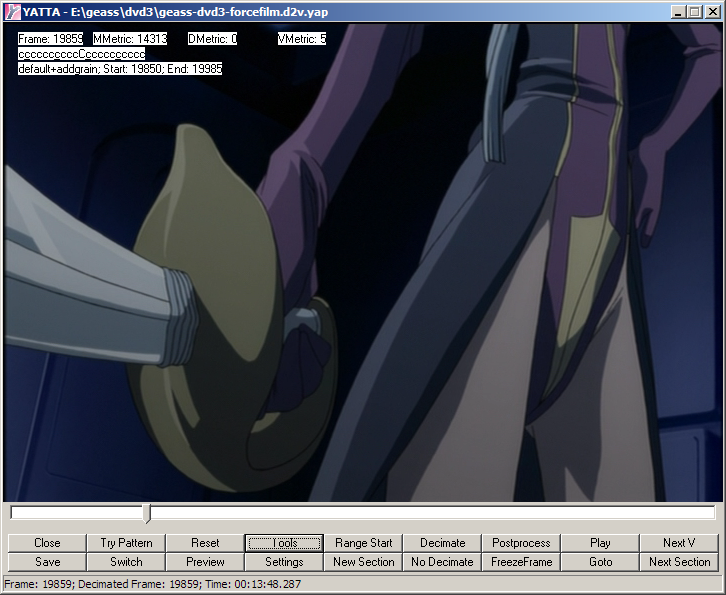Screen dimensions: 726x595
Task: Click the Reset button
Action: [205, 543]
